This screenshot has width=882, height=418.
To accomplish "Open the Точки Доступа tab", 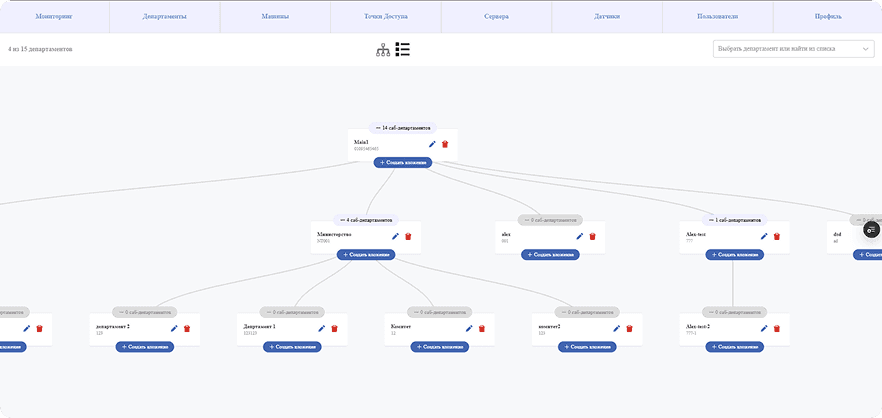I will (386, 17).
